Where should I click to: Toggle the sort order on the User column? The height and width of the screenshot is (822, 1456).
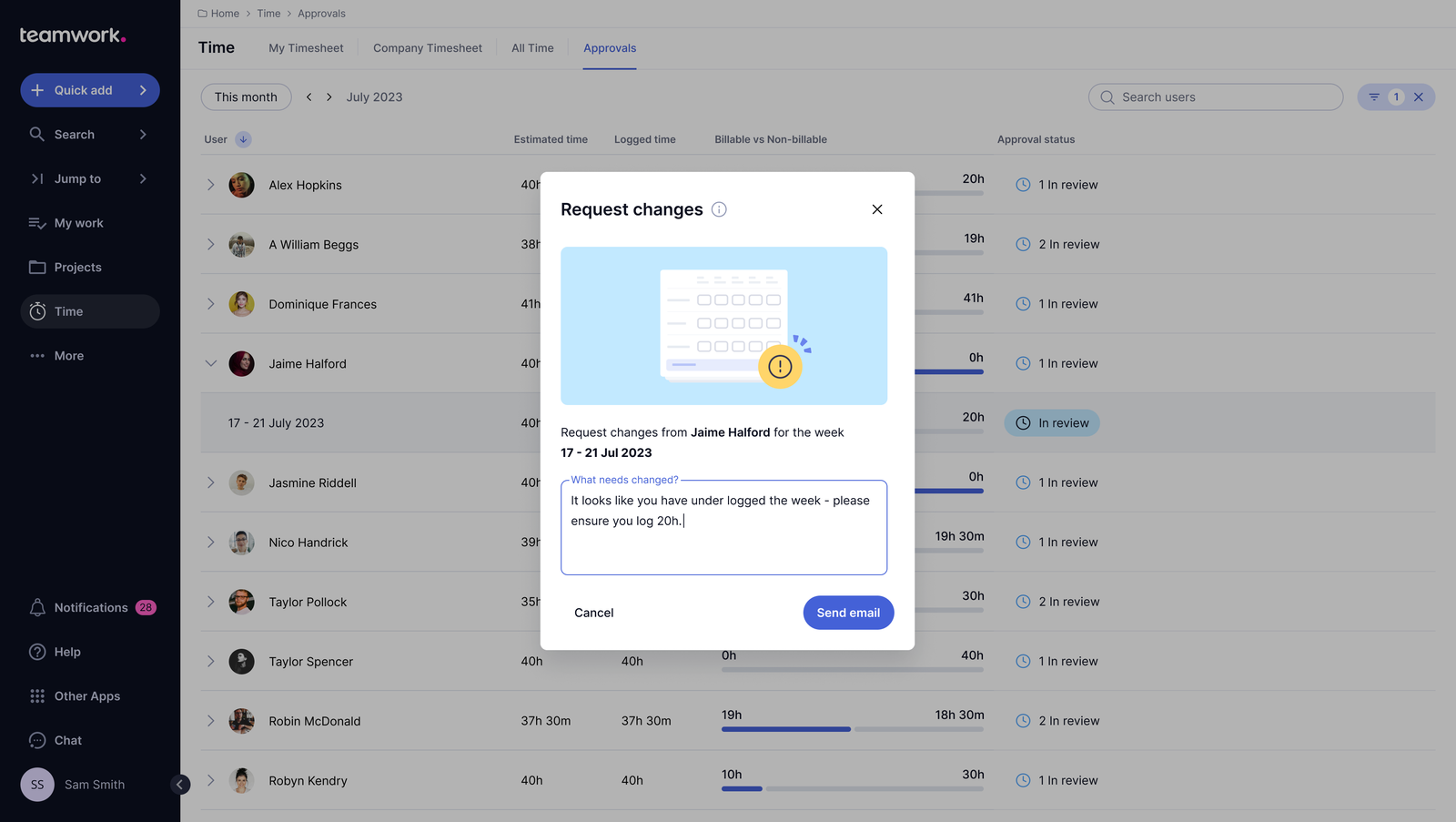coord(241,139)
